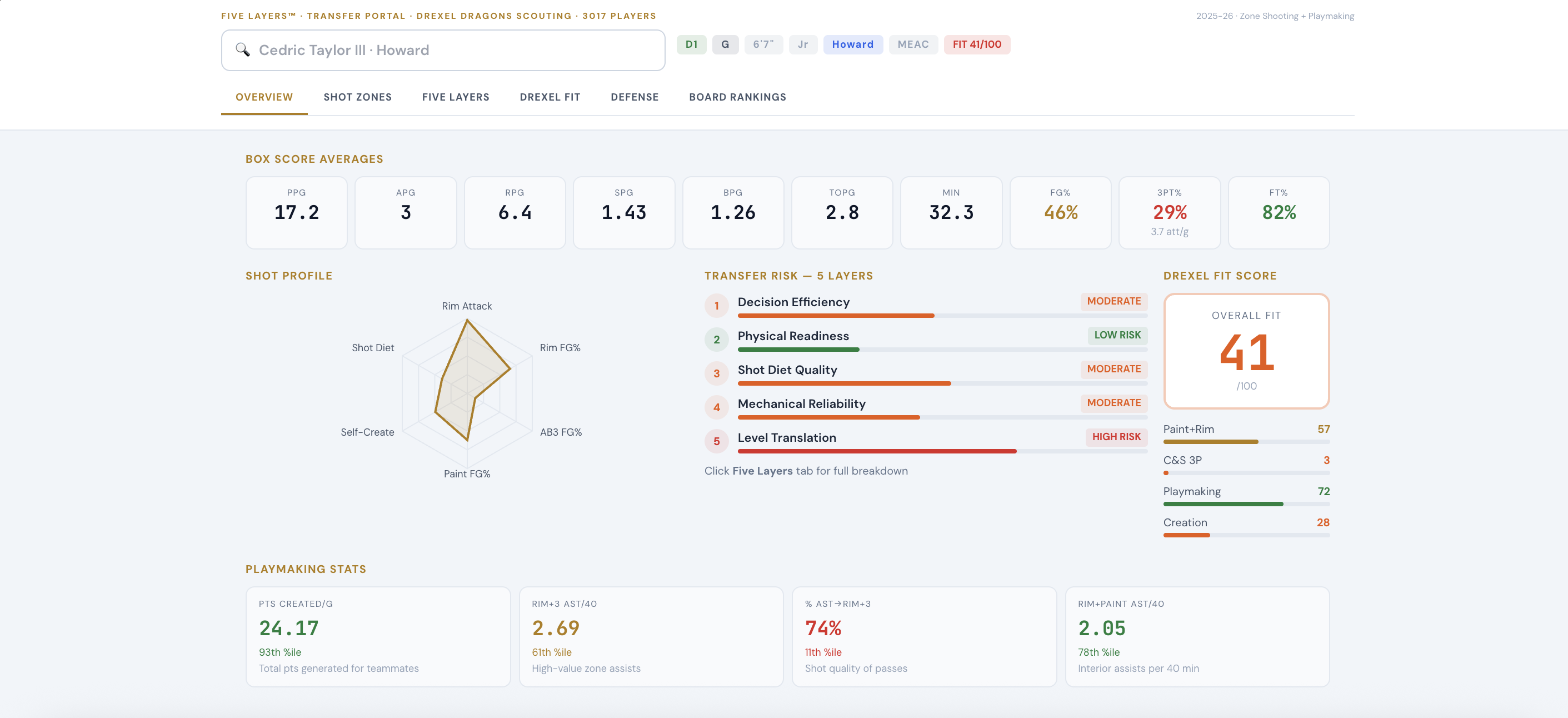Image resolution: width=1568 pixels, height=718 pixels.
Task: Select the PPG 17.2 stat card
Action: tap(297, 212)
